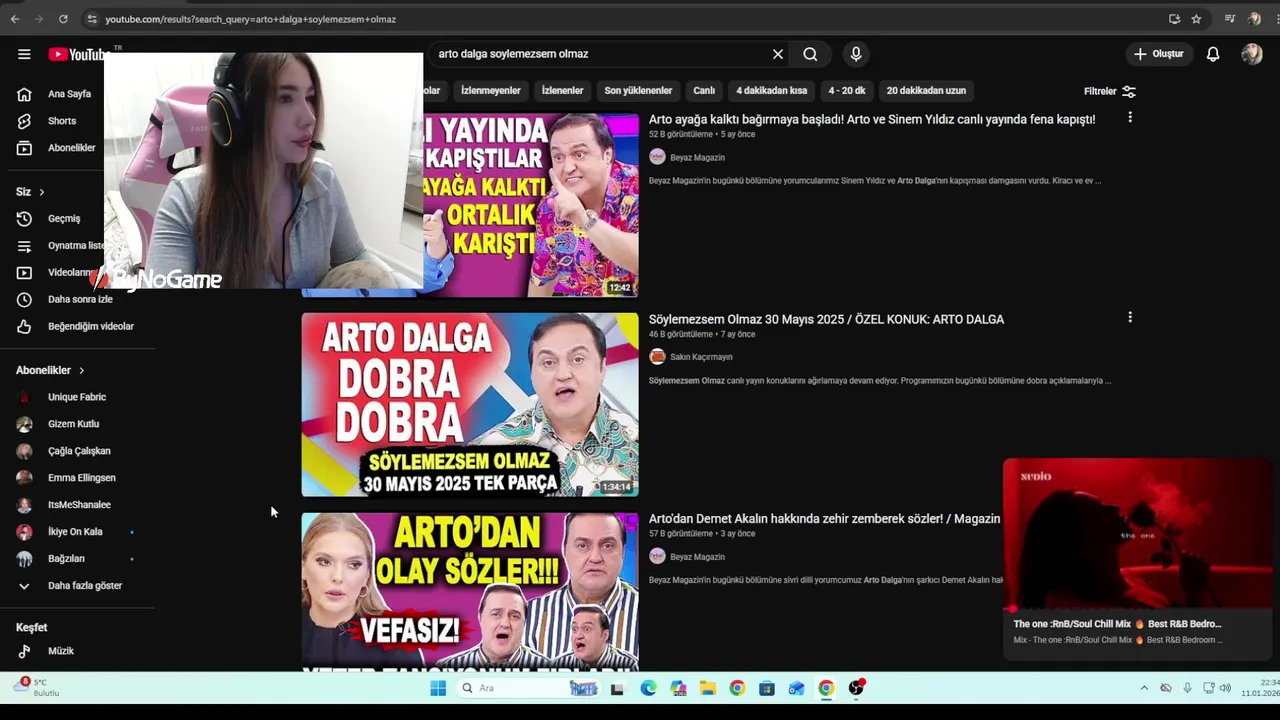Viewport: 1280px width, 720px height.
Task: Click the Sakın Kaçırmayın channel avatar
Action: pyautogui.click(x=657, y=357)
